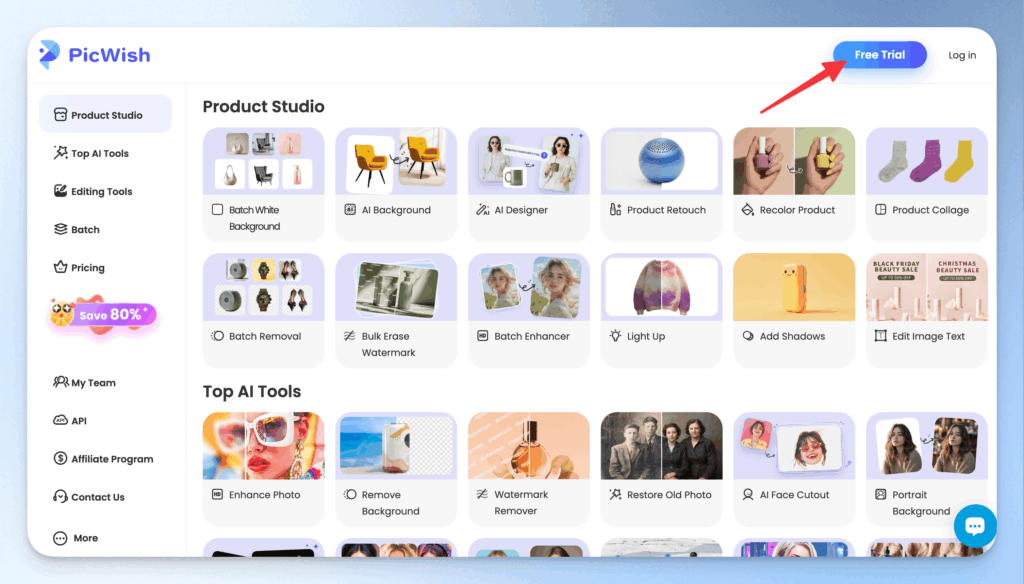Click the Add Shadows icon
The image size is (1024, 584).
(x=747, y=336)
